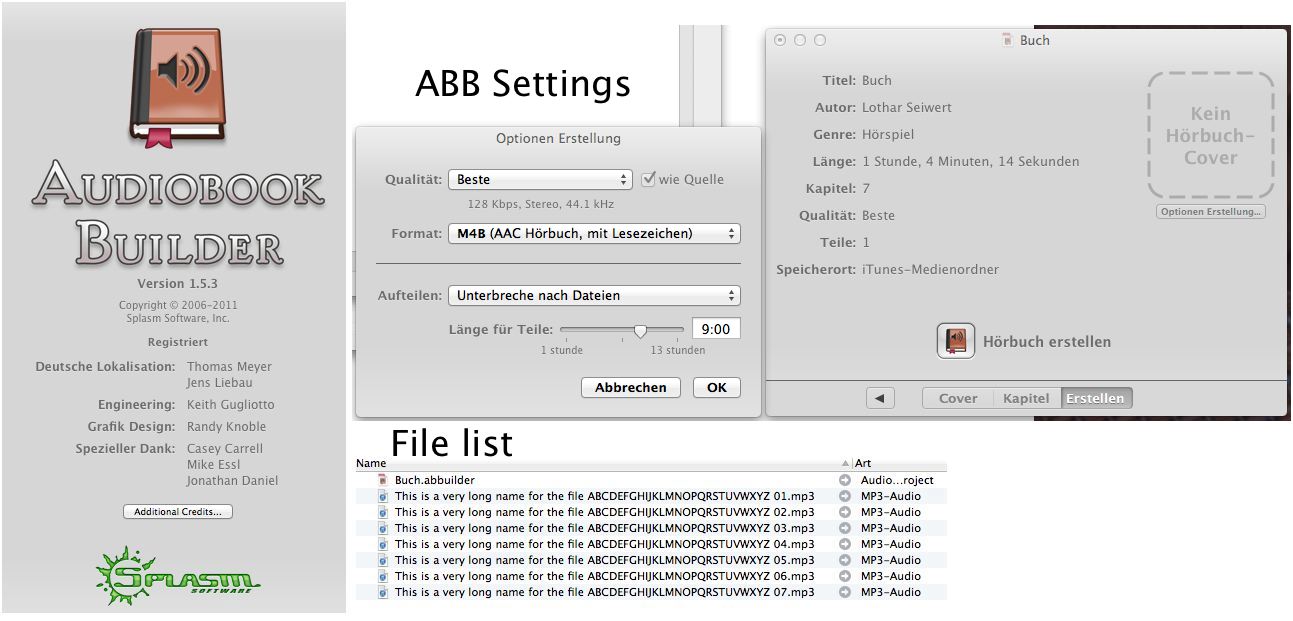The height and width of the screenshot is (621, 1293).
Task: Confirm options with the OK button
Action: [x=717, y=387]
